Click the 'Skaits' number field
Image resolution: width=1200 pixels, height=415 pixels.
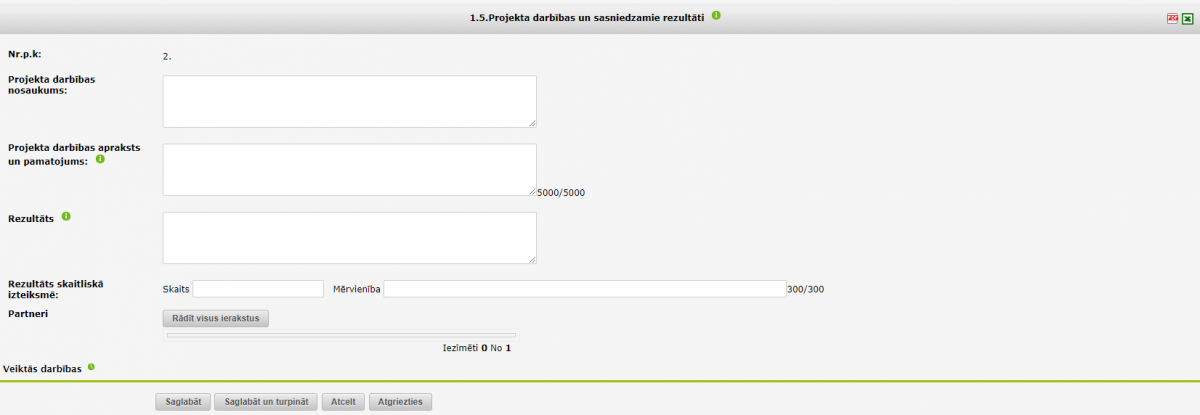(258, 289)
